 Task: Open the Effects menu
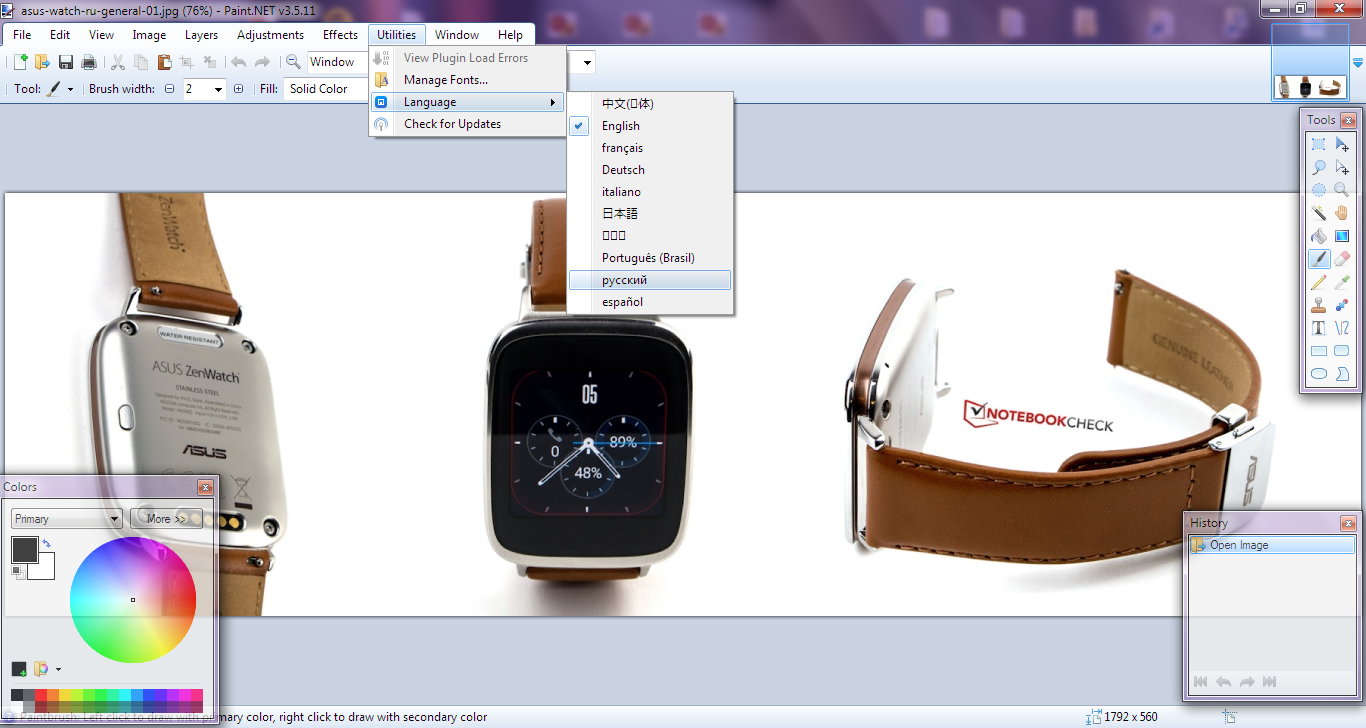340,35
